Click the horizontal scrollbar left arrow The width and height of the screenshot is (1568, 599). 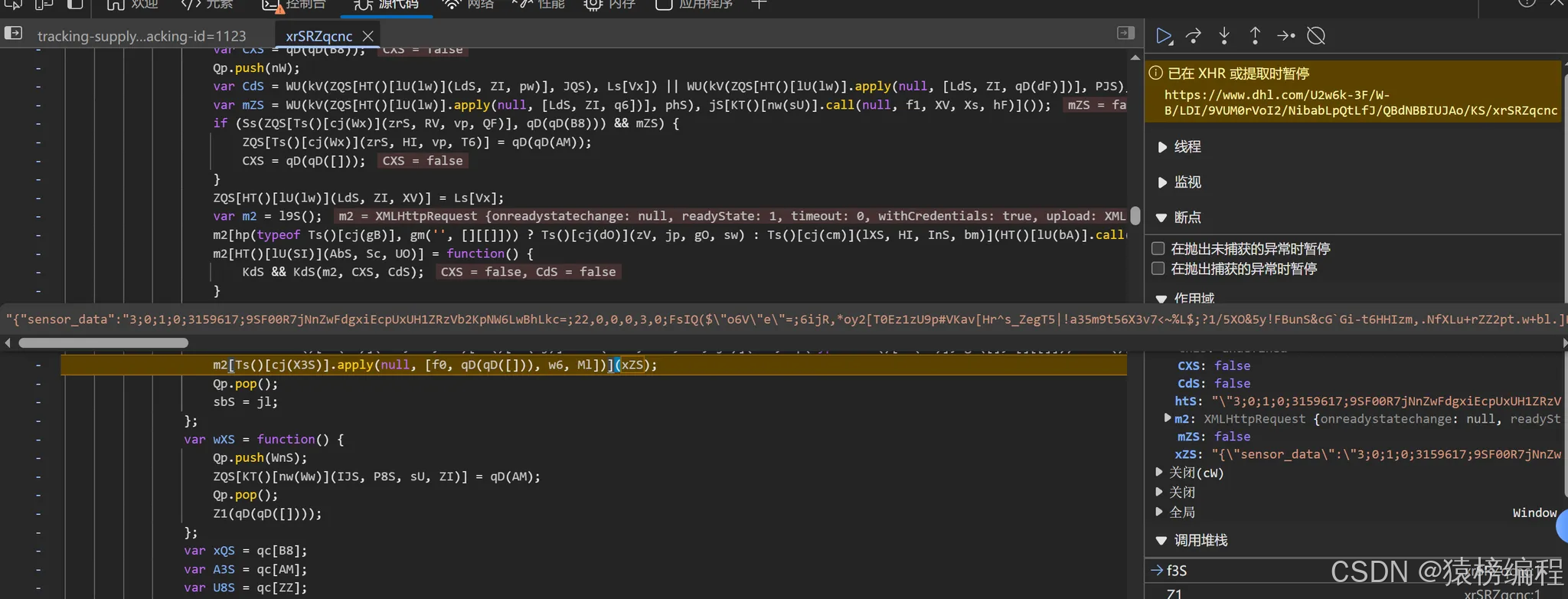[x=8, y=342]
